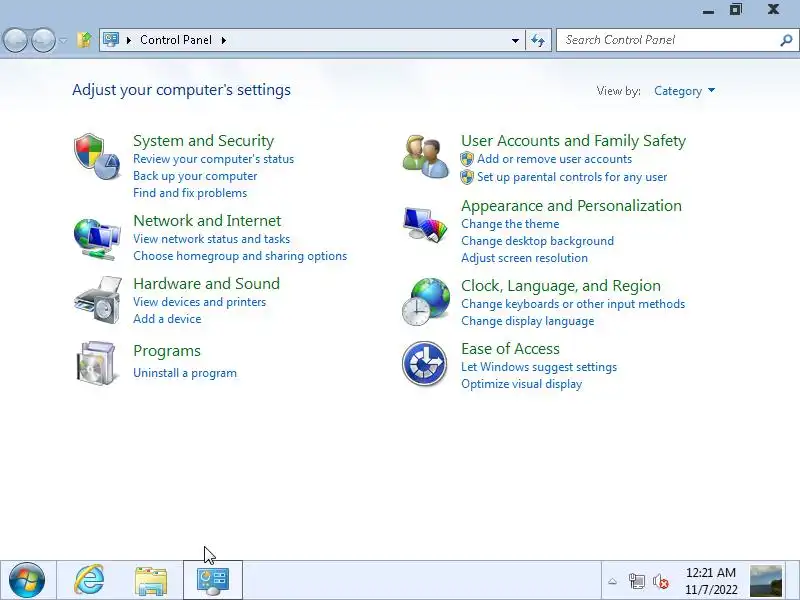Click the Forward navigation arrow button
This screenshot has height=600, width=800.
43,40
